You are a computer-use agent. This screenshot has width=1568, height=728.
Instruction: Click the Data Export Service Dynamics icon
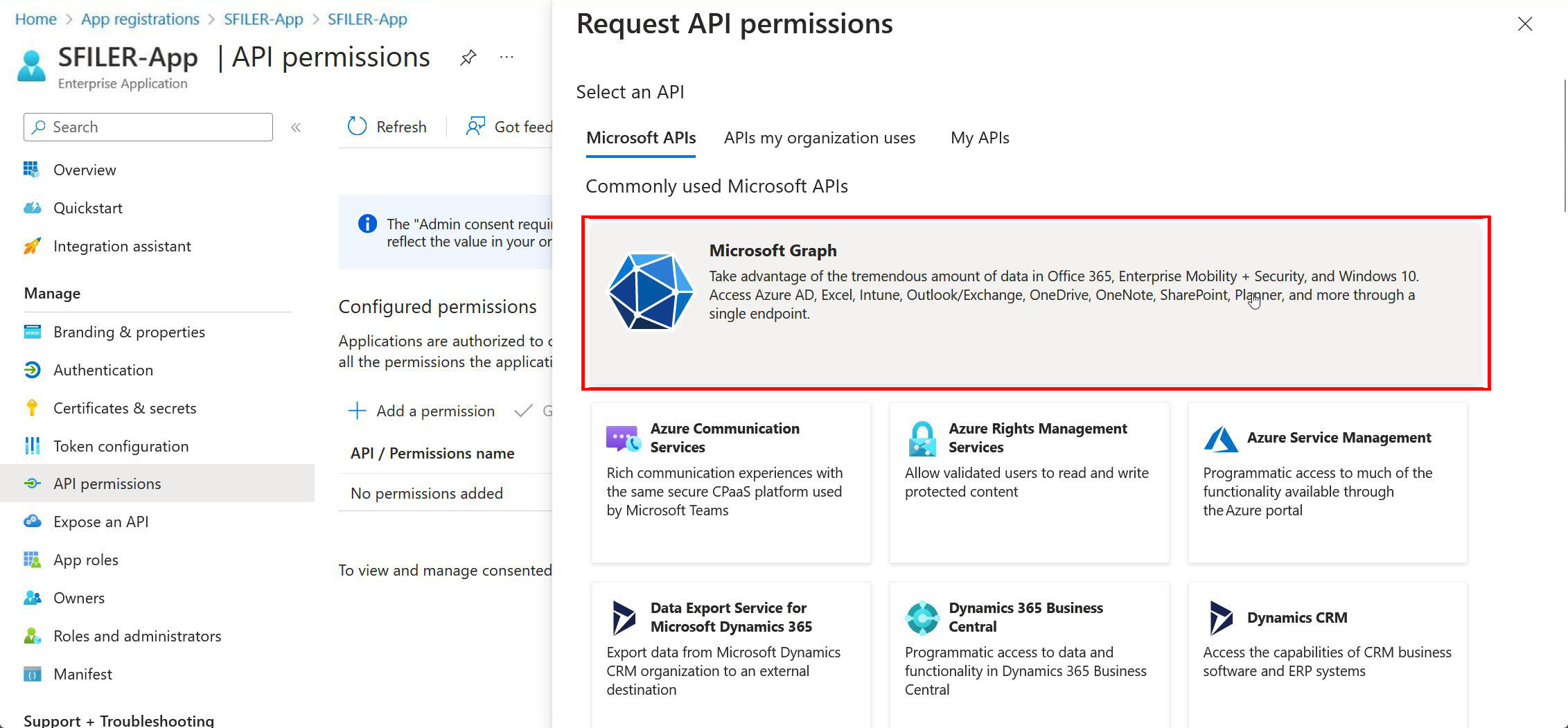624,618
